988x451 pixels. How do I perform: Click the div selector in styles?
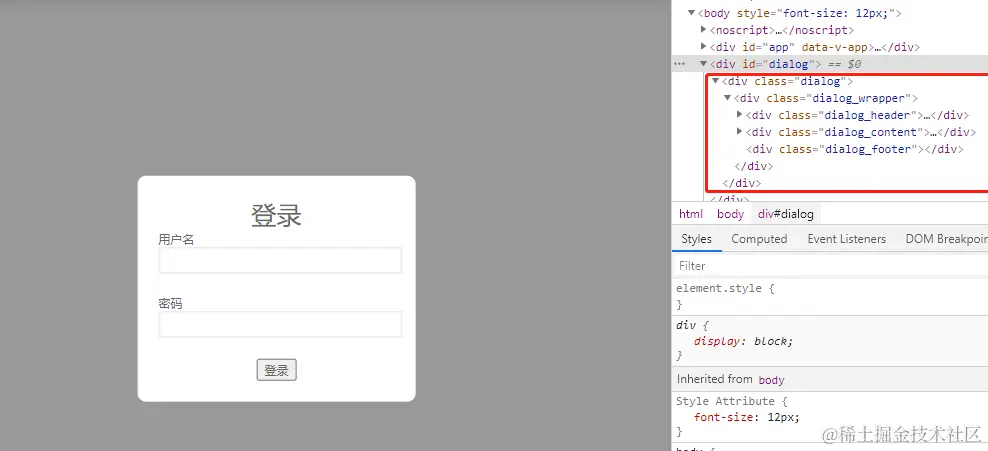coord(684,326)
